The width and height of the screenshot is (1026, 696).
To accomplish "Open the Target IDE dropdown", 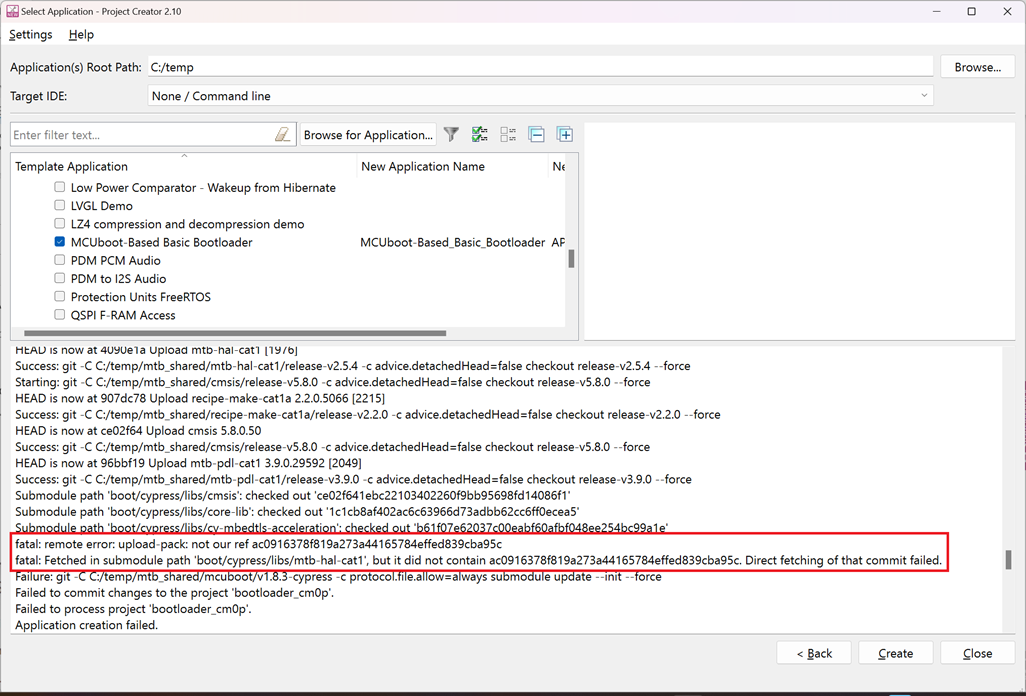I will [923, 95].
